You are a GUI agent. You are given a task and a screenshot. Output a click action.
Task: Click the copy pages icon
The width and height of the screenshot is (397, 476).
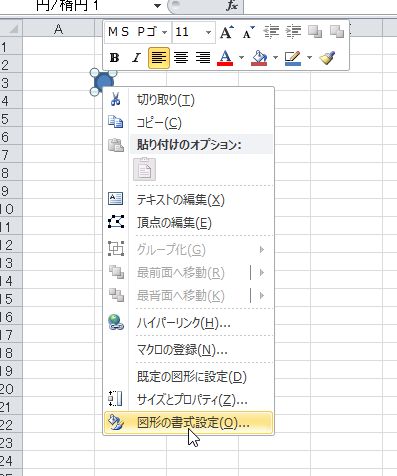click(116, 122)
